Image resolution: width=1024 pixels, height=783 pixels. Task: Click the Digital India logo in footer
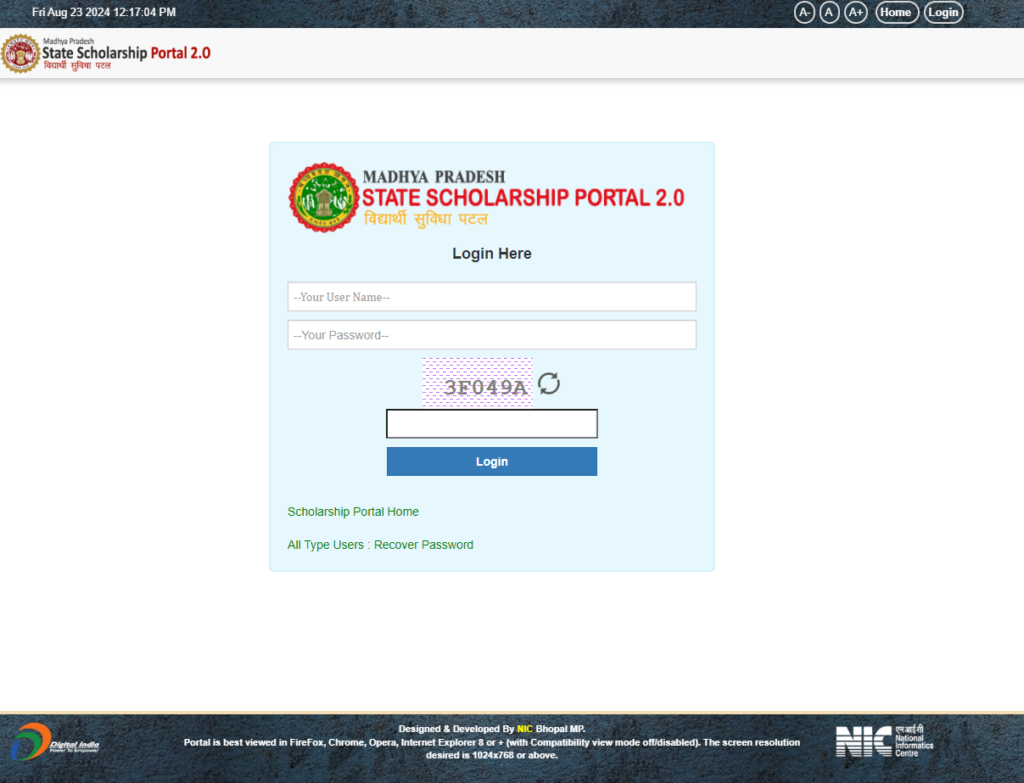click(x=55, y=742)
